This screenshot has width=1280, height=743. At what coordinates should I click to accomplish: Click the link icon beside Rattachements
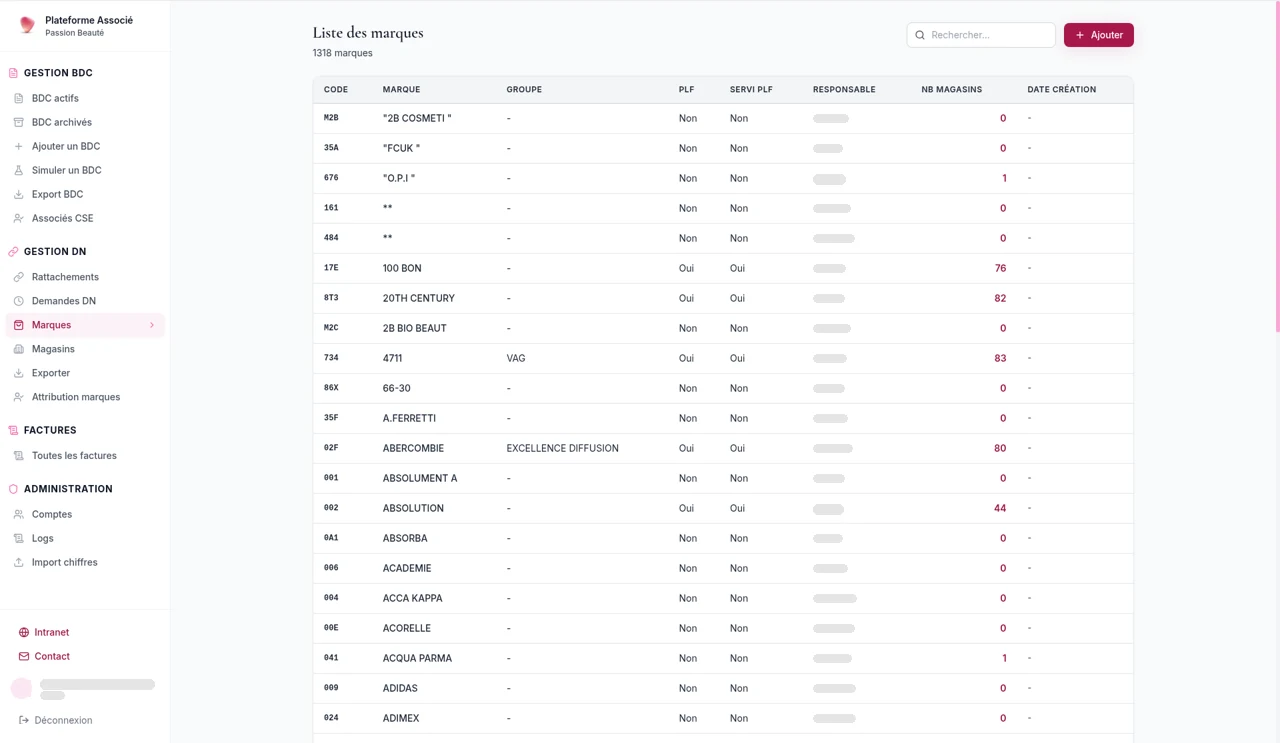coord(18,277)
